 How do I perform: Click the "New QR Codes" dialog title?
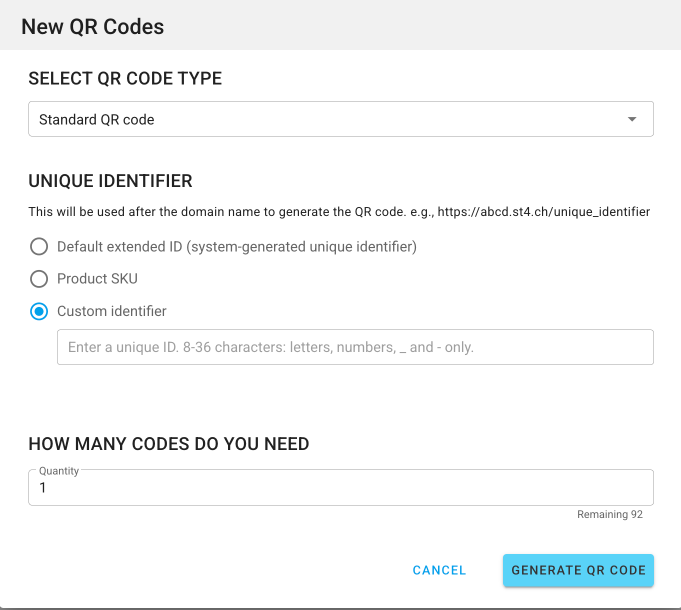pyautogui.click(x=92, y=27)
